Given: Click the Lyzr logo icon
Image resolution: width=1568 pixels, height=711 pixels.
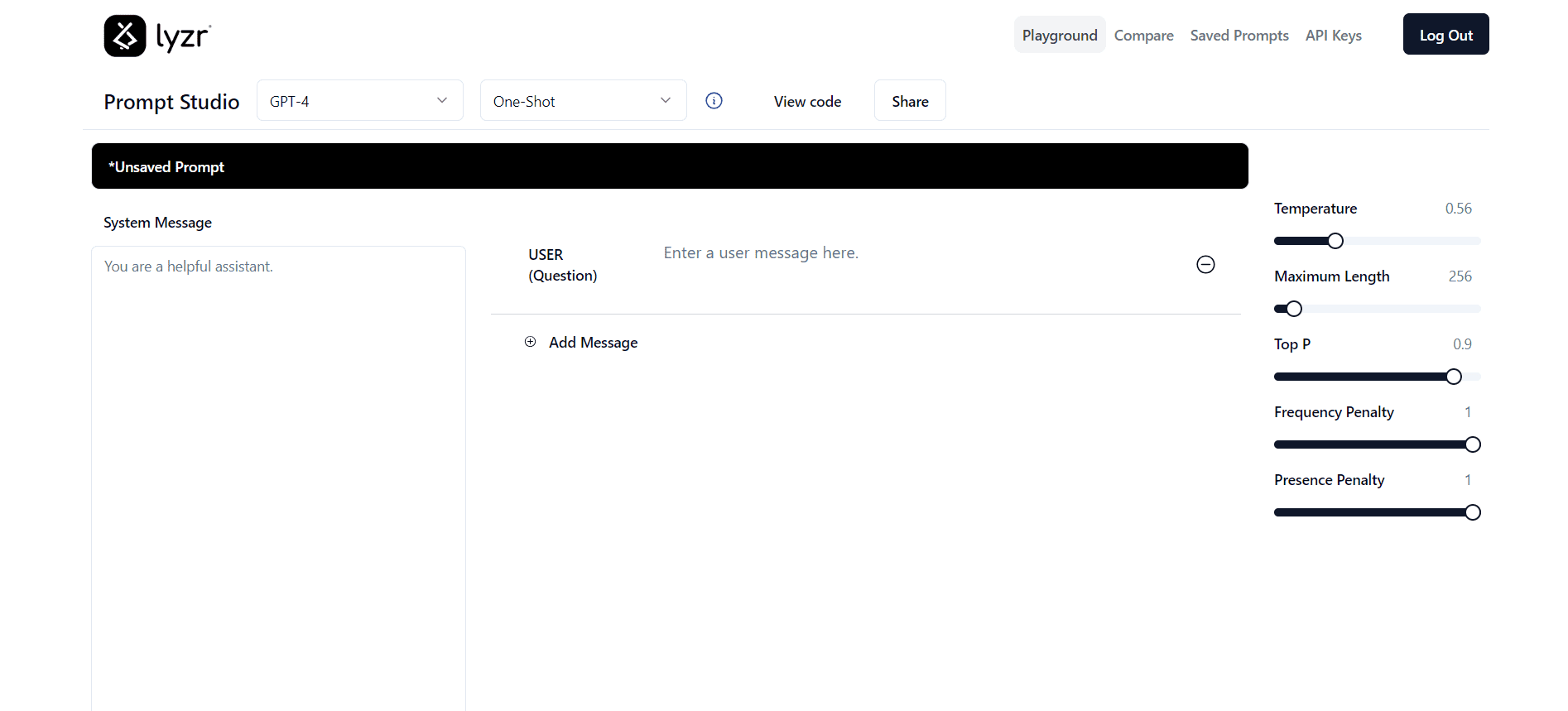Looking at the screenshot, I should click(x=125, y=36).
